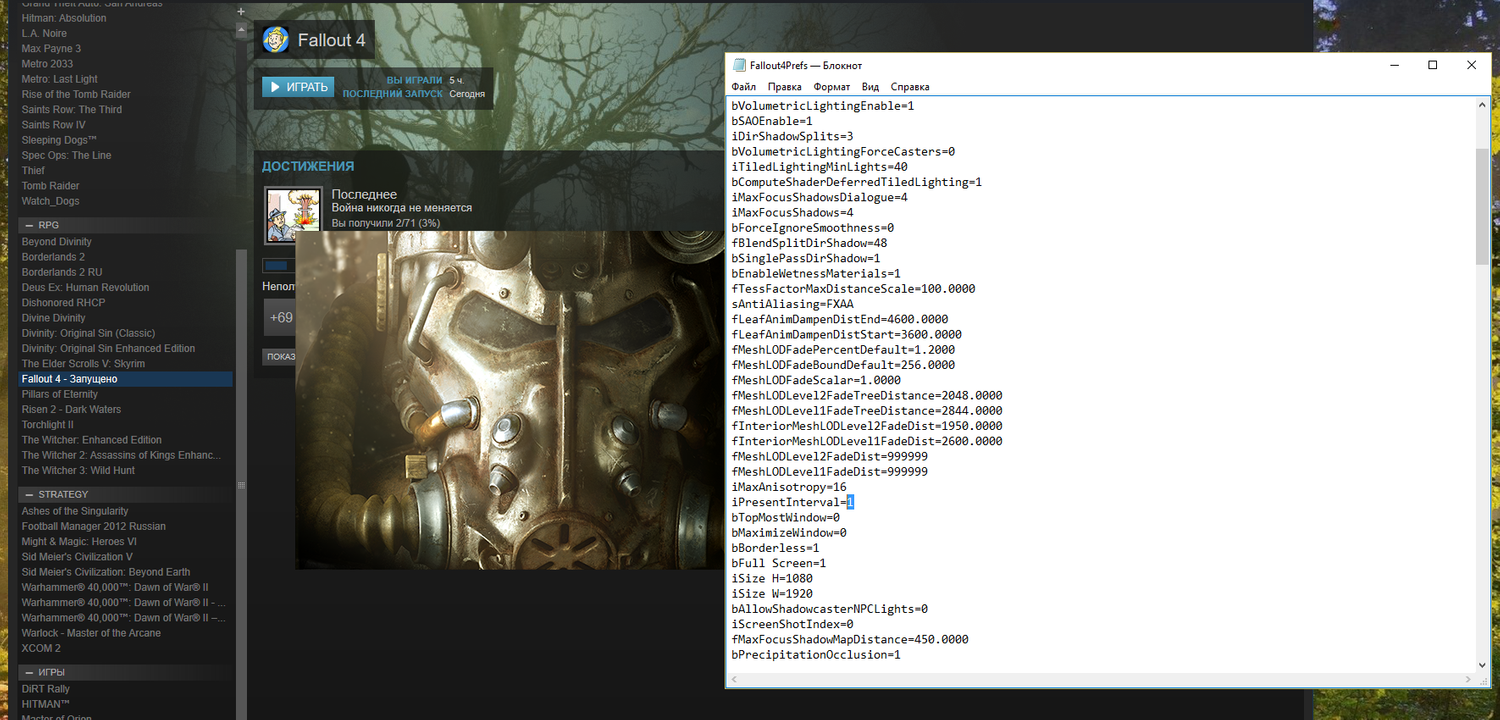Click the Fallout 4 Vault Boy game icon
The width and height of the screenshot is (1500, 720).
pyautogui.click(x=275, y=40)
